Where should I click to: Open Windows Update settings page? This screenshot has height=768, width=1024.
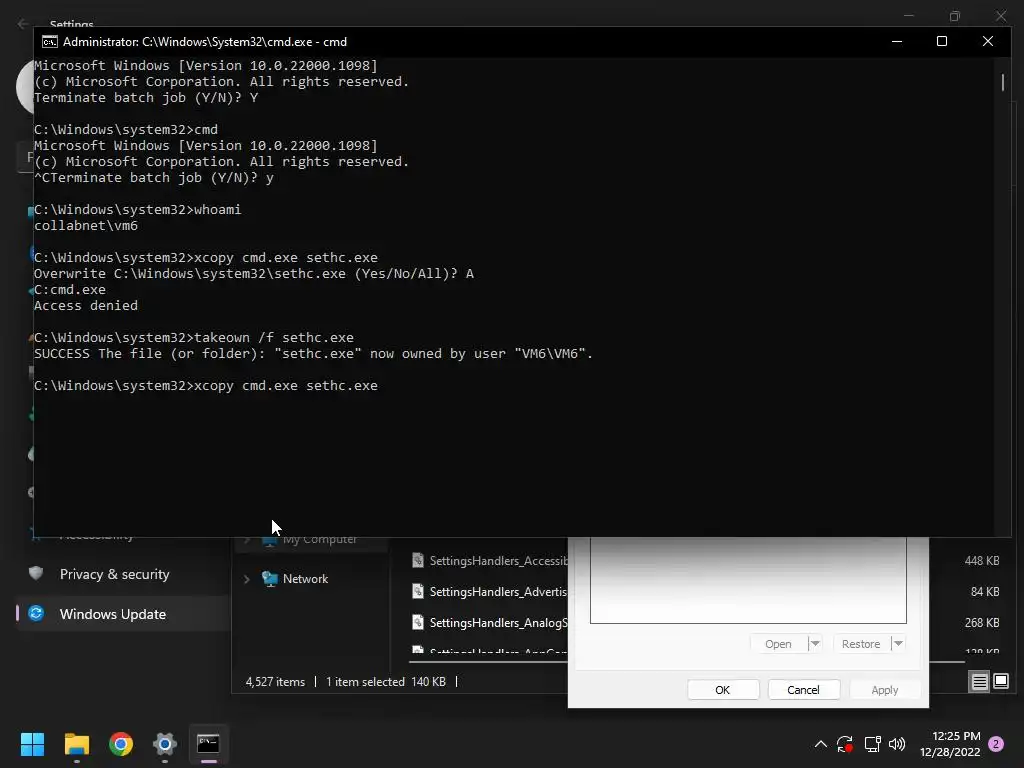123,614
